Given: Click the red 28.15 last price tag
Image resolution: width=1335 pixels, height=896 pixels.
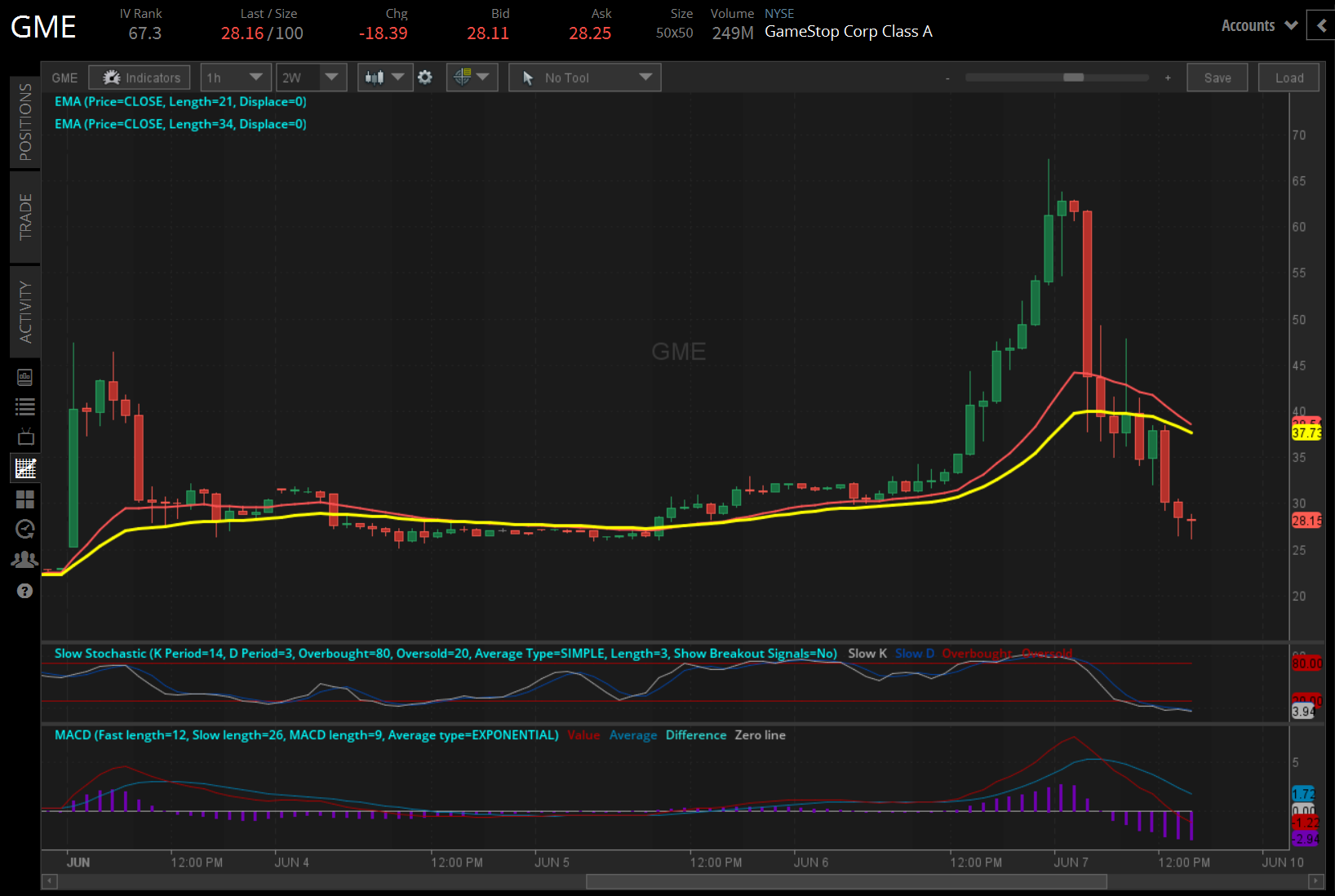Looking at the screenshot, I should 1306,521.
